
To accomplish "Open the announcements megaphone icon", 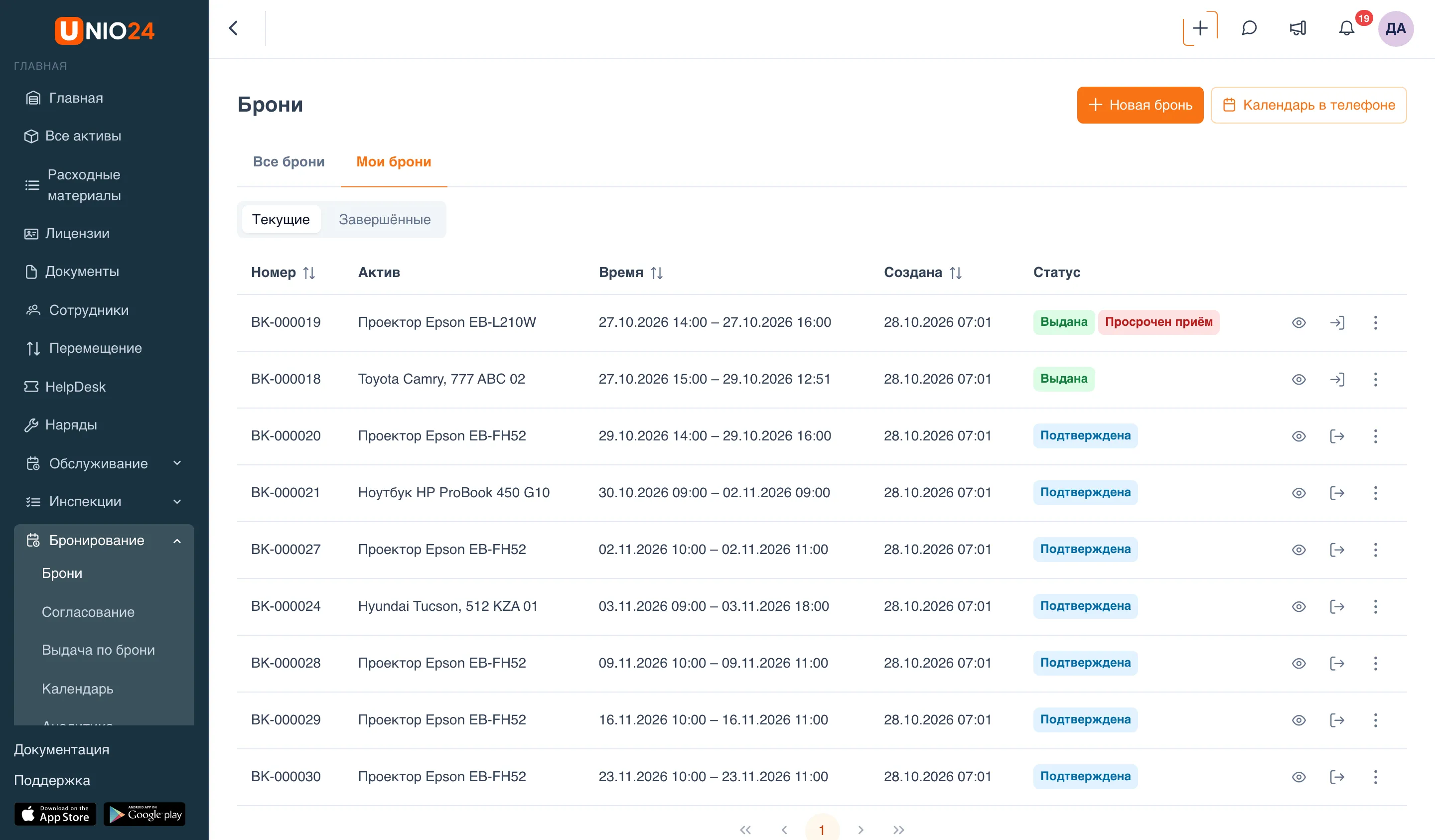I will (1298, 28).
